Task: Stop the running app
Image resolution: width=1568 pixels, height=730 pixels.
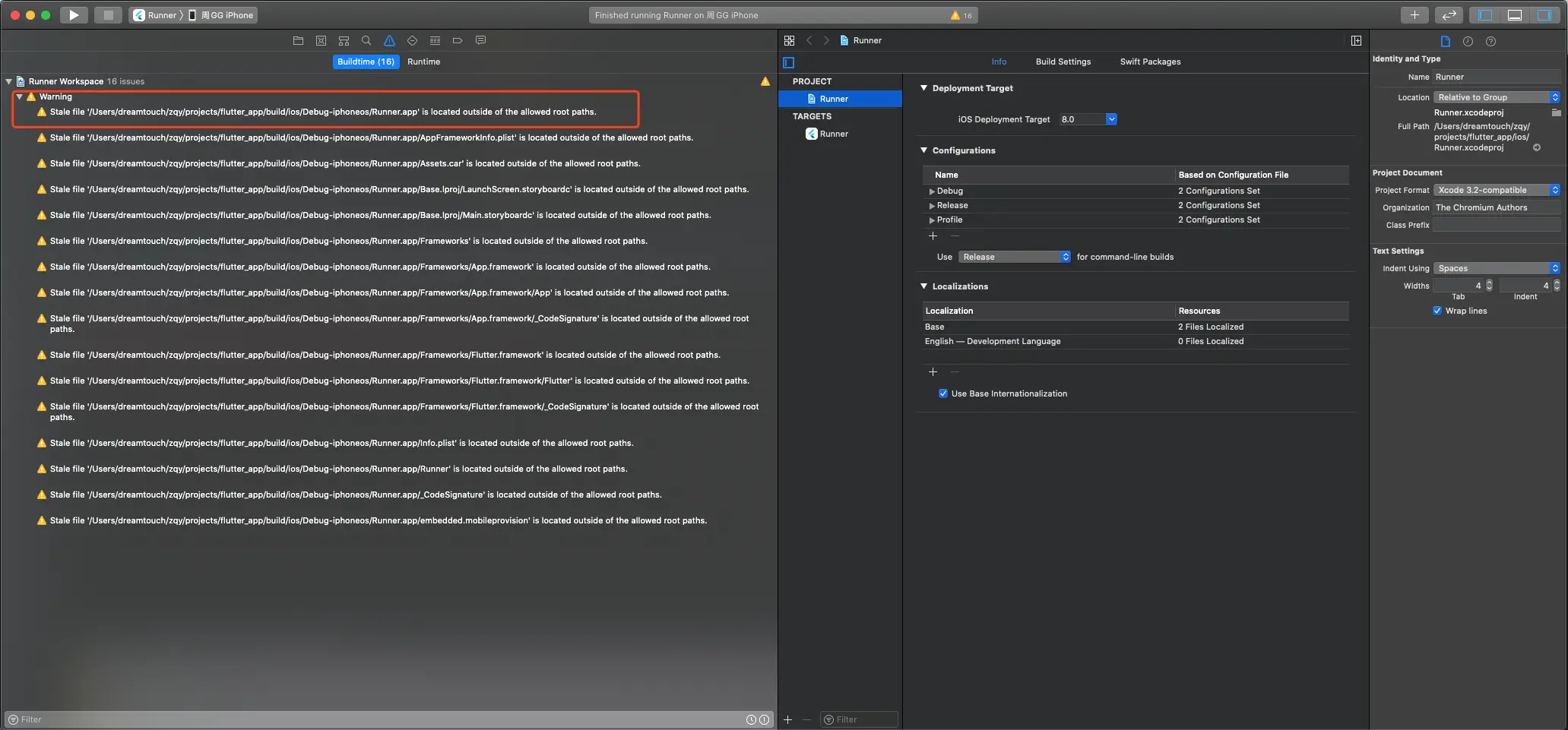Action: coord(108,15)
